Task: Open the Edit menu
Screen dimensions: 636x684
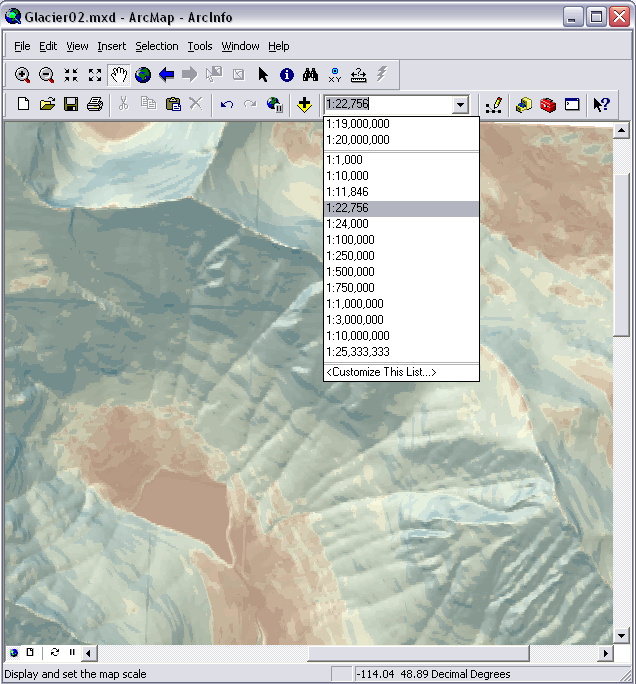Action: (x=48, y=46)
